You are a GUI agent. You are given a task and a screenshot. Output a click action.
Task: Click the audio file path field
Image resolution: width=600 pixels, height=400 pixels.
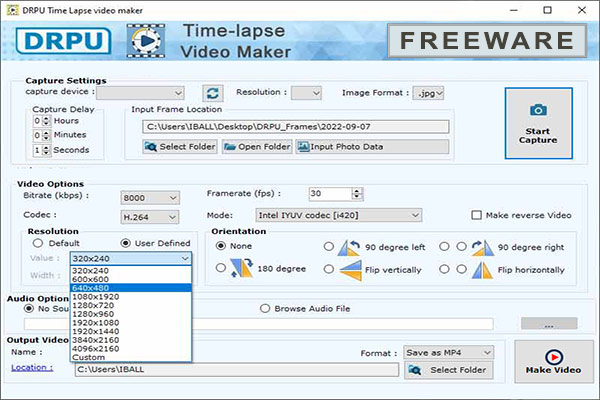click(259, 324)
